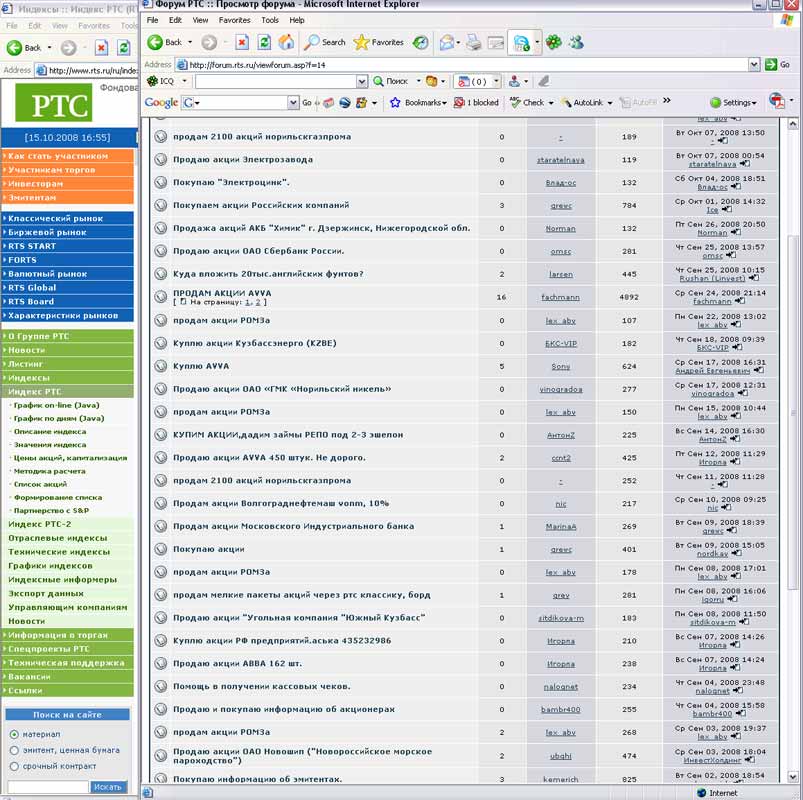Open the View menu in the forum window
Screen dimensions: 803x800
point(200,20)
